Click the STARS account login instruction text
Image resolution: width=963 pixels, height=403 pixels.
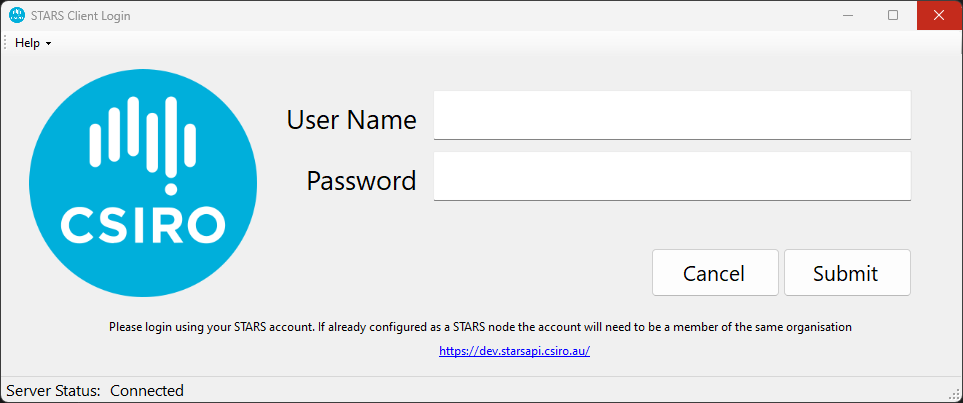click(480, 327)
